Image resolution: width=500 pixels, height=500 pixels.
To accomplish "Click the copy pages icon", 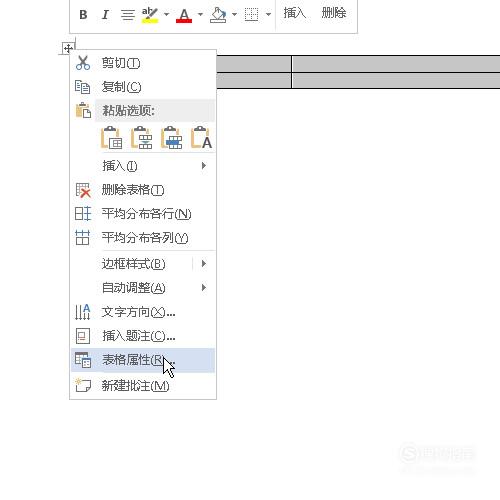I will (x=82, y=87).
